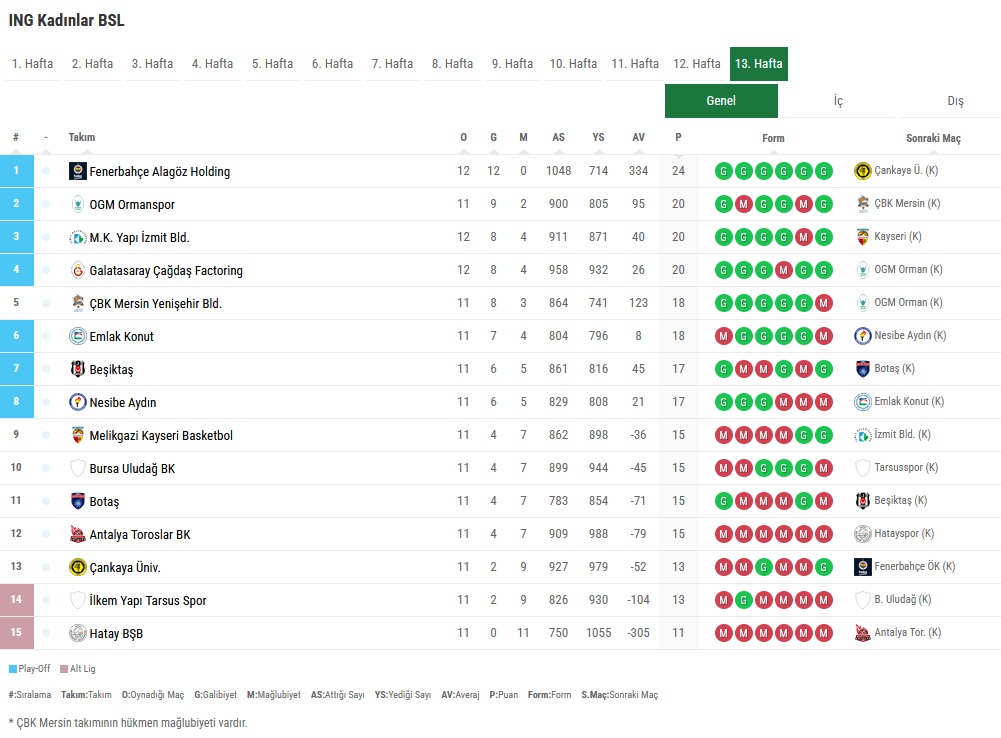
Task: Click the pink Alt Lig legend swatch
Action: (x=64, y=669)
